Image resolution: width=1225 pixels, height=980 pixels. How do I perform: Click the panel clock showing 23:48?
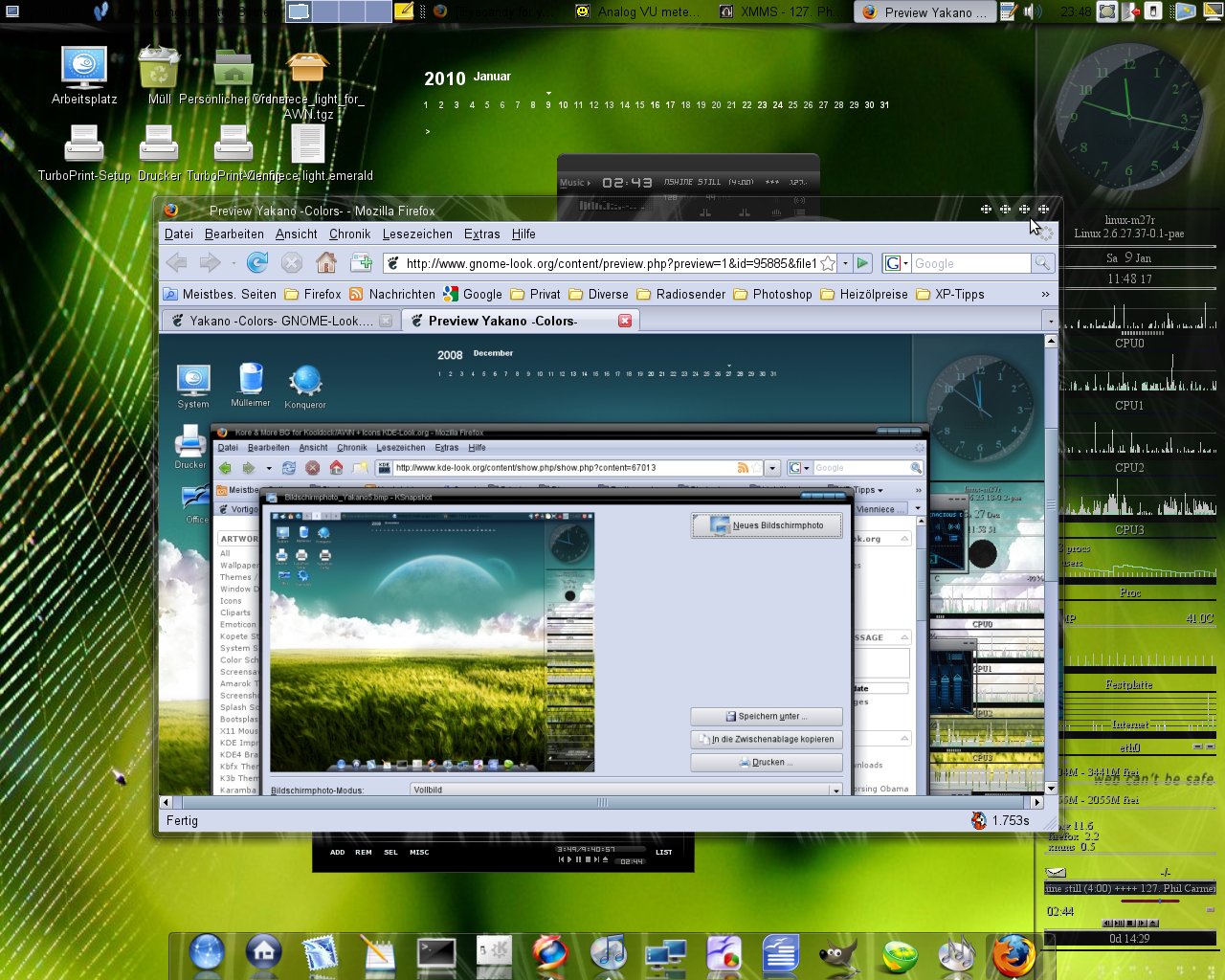[1076, 11]
